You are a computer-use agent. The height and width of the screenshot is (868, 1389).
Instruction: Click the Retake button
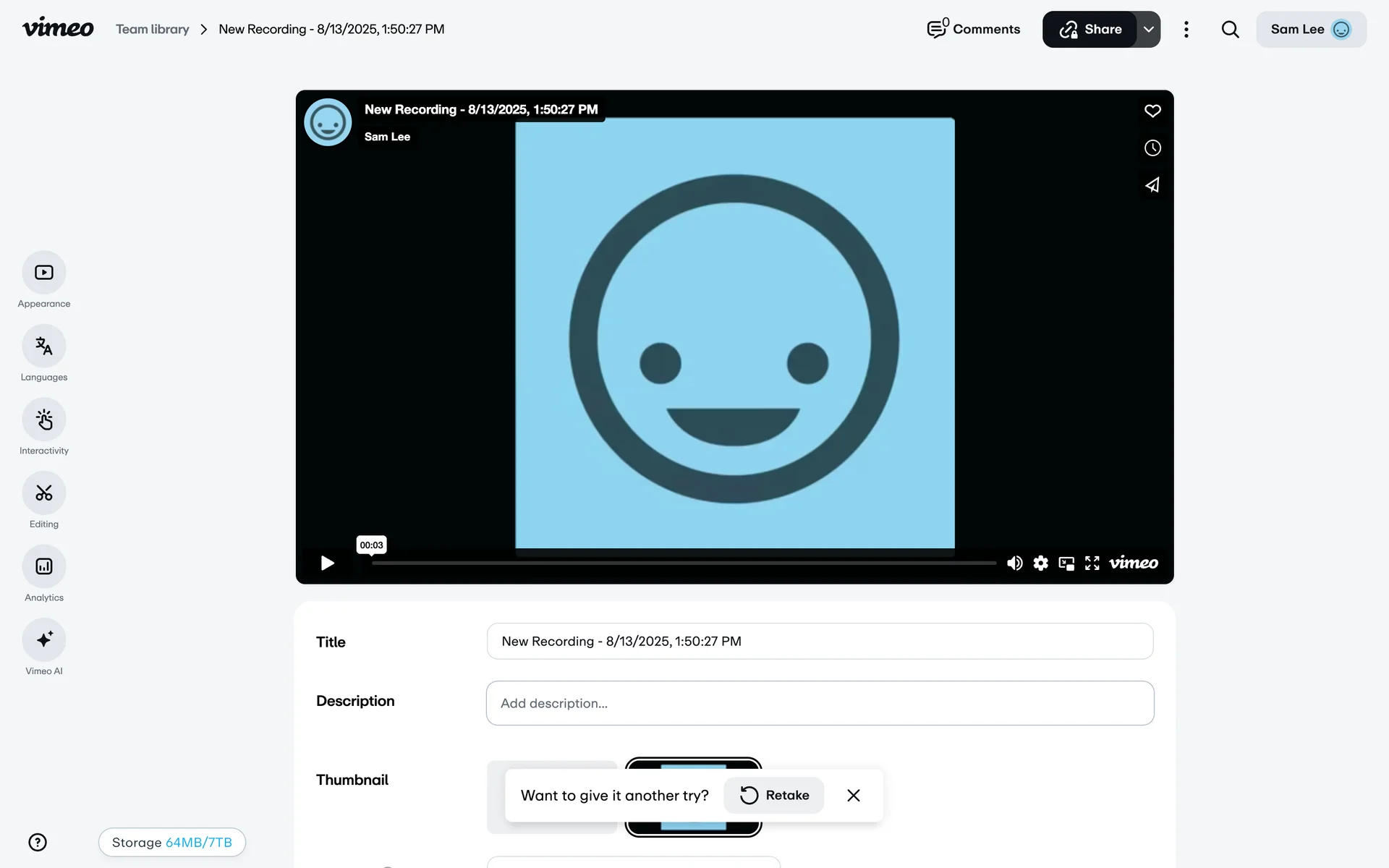click(x=774, y=796)
